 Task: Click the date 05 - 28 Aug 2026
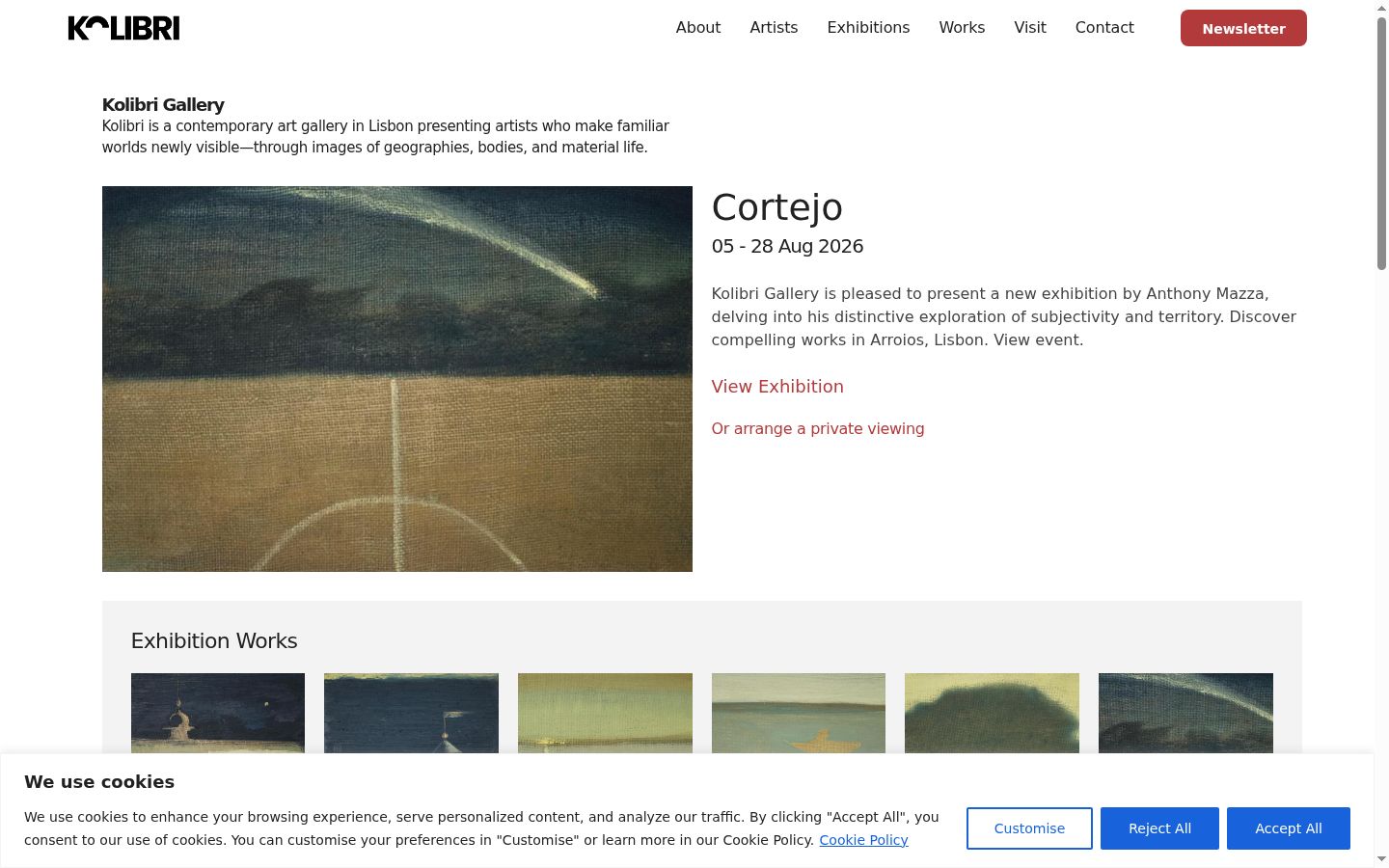pos(787,247)
